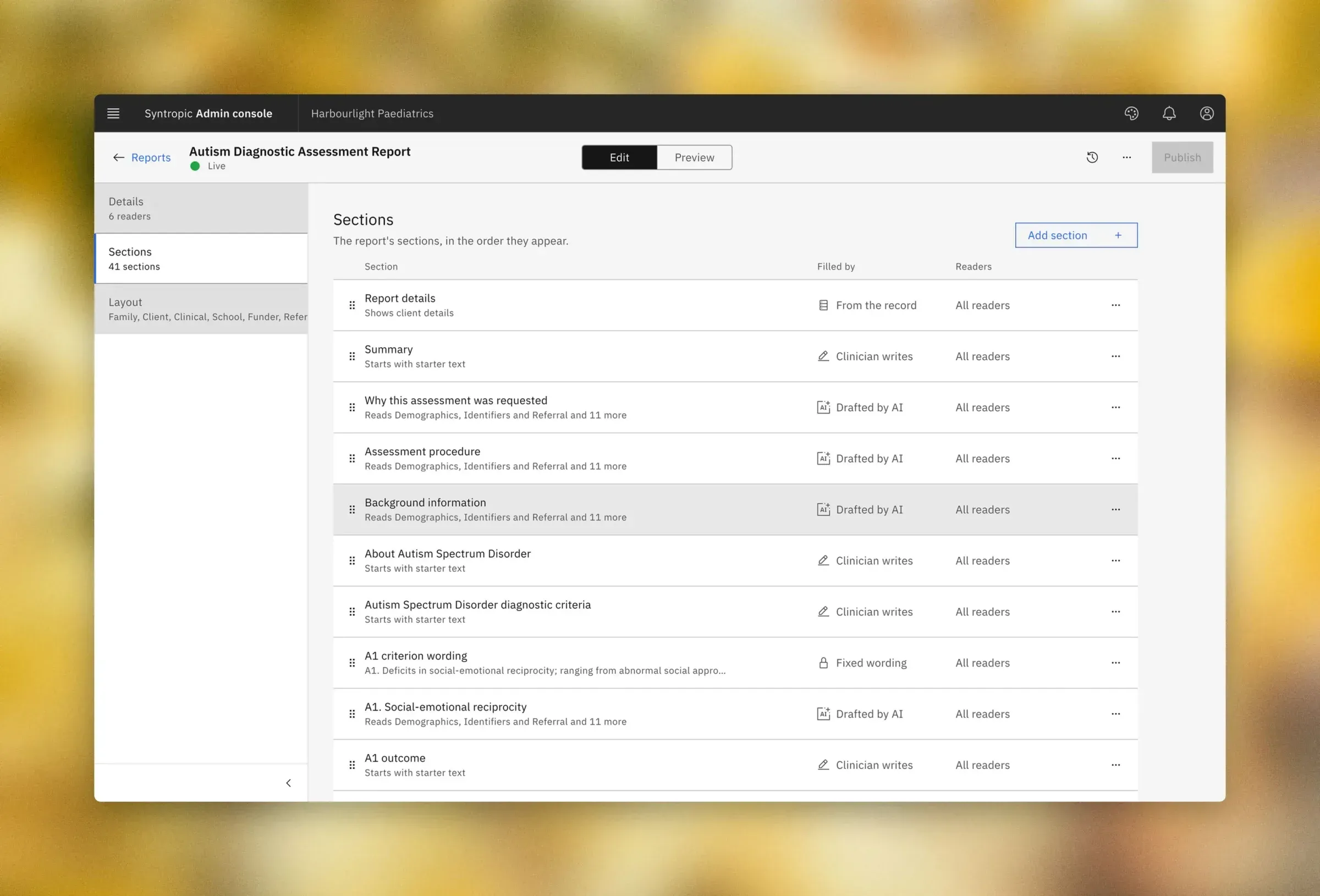
Task: Open options menu for Summary row
Action: [1115, 356]
